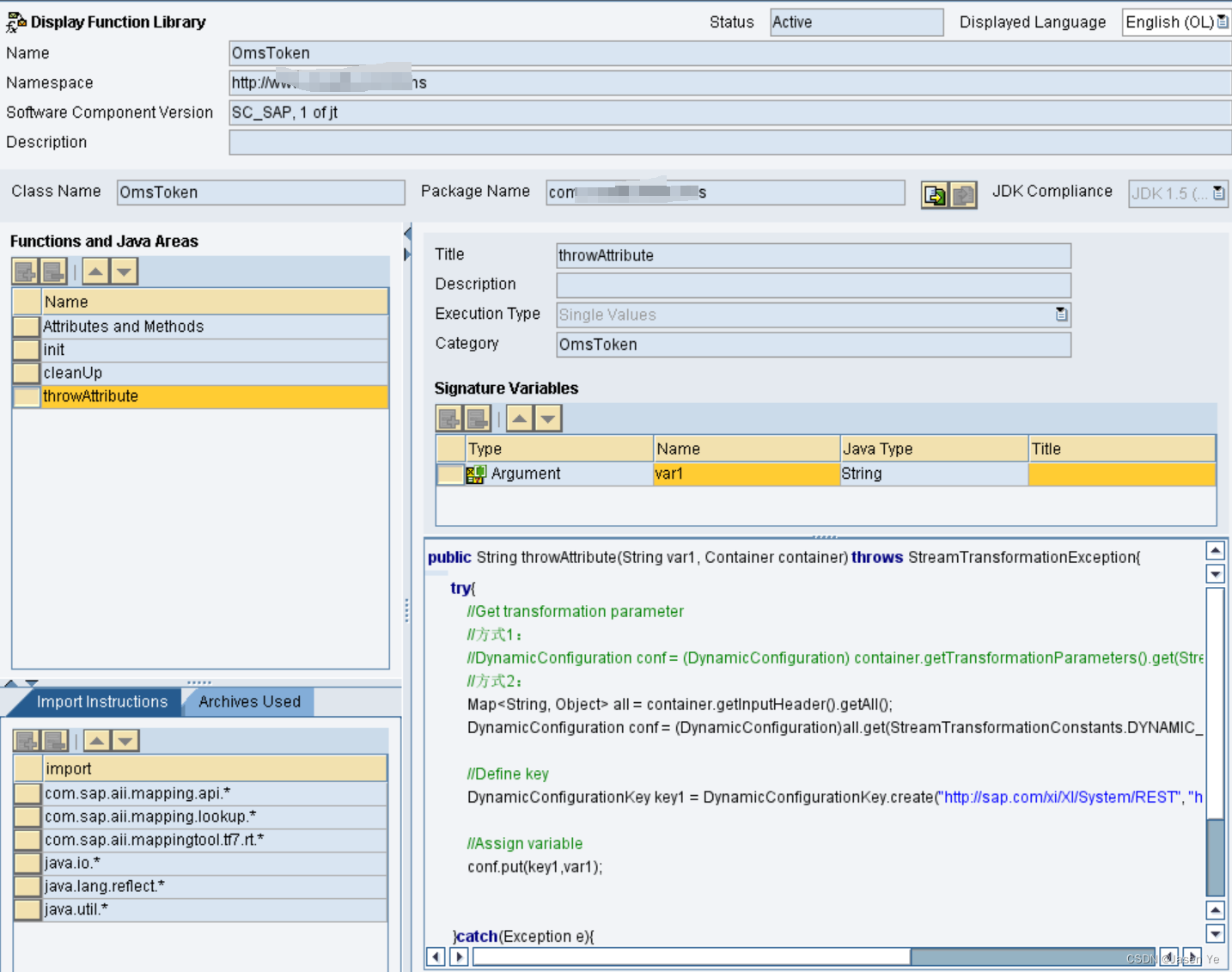
Task: Insert row in Import Instructions toolbar
Action: (27, 741)
